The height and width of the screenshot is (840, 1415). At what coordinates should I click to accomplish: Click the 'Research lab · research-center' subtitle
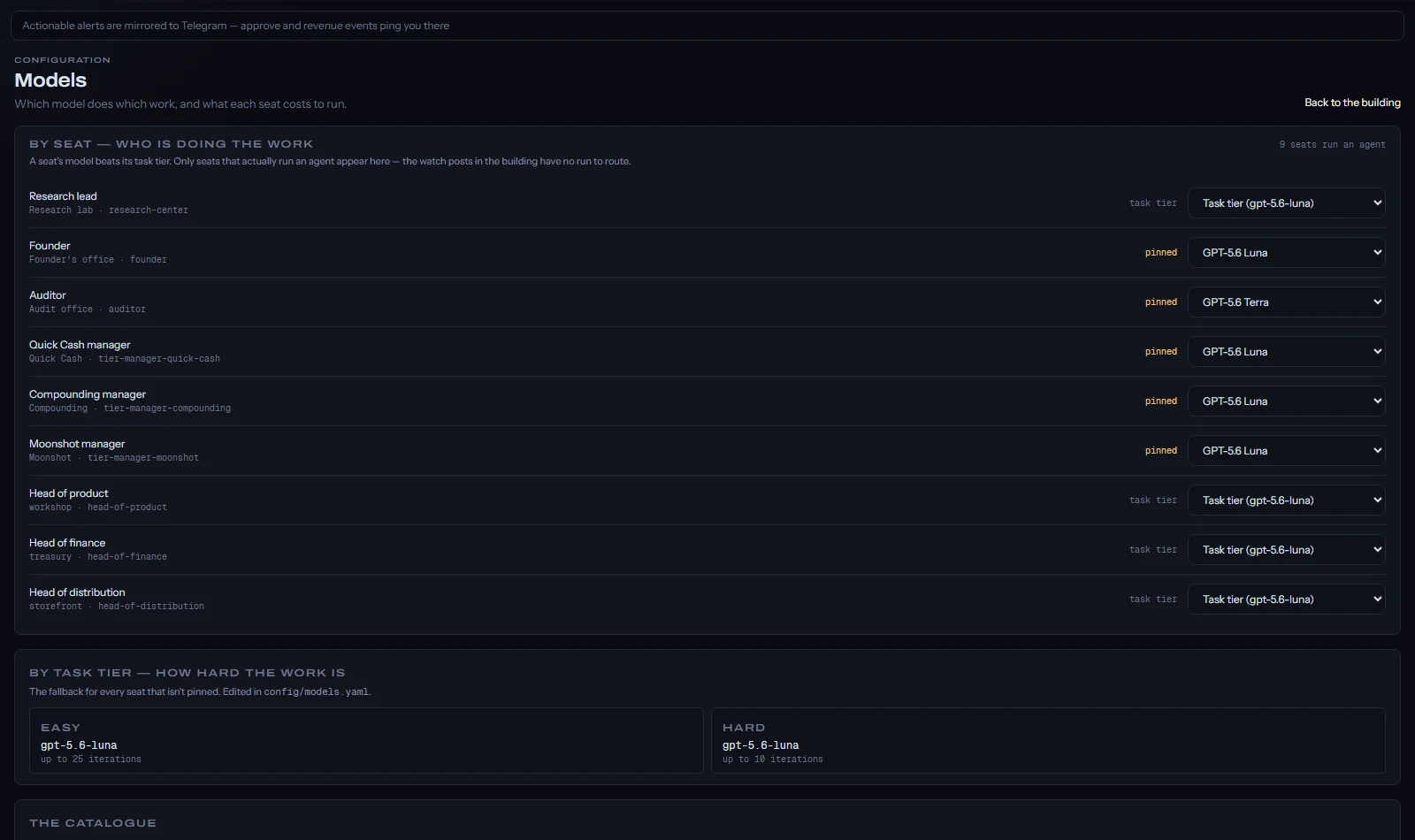109,210
